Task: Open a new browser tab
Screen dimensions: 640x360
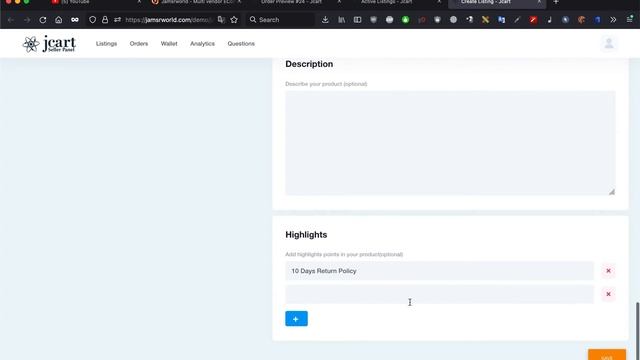Action: (556, 2)
